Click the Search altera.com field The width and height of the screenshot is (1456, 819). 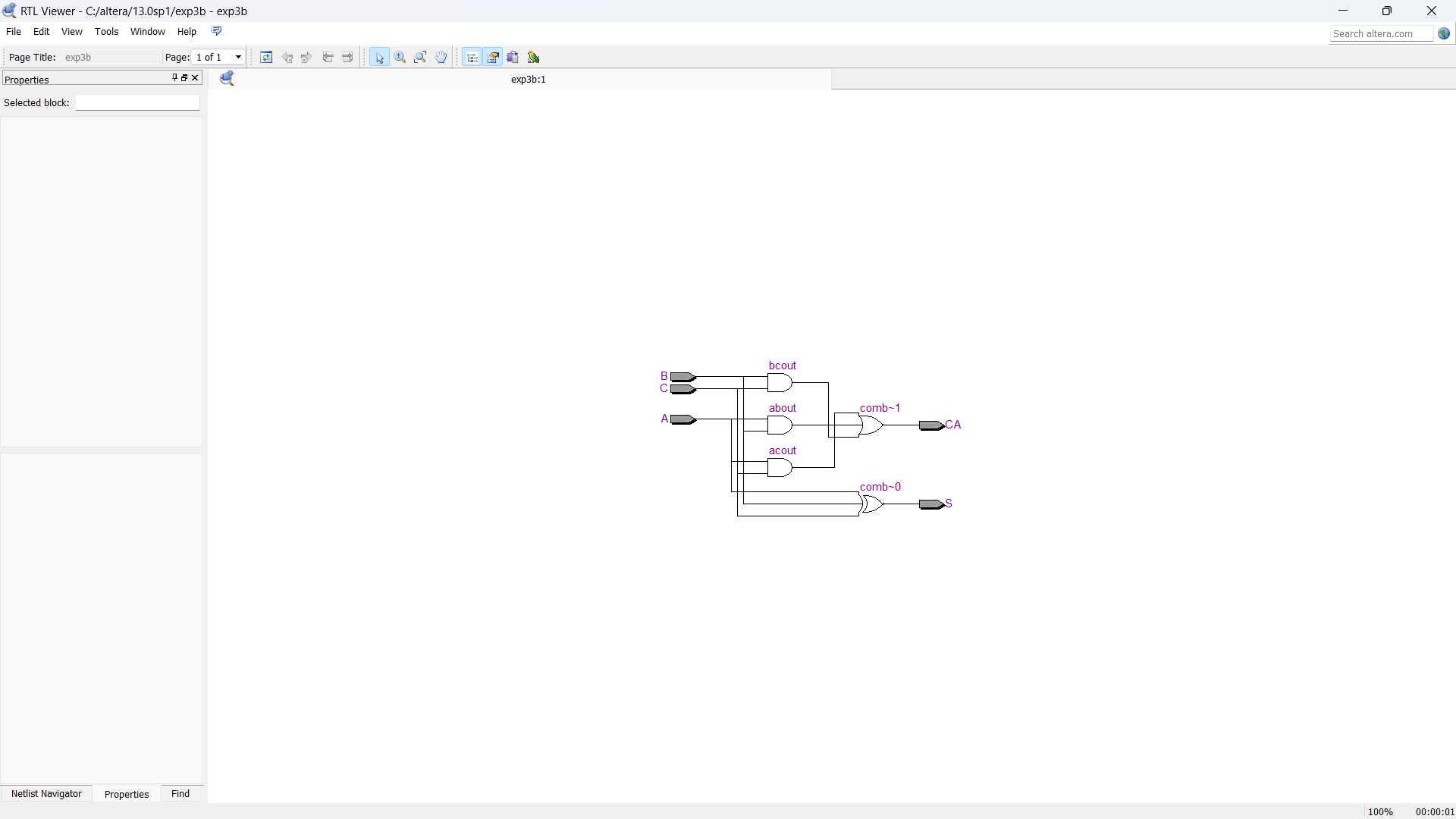click(1381, 34)
